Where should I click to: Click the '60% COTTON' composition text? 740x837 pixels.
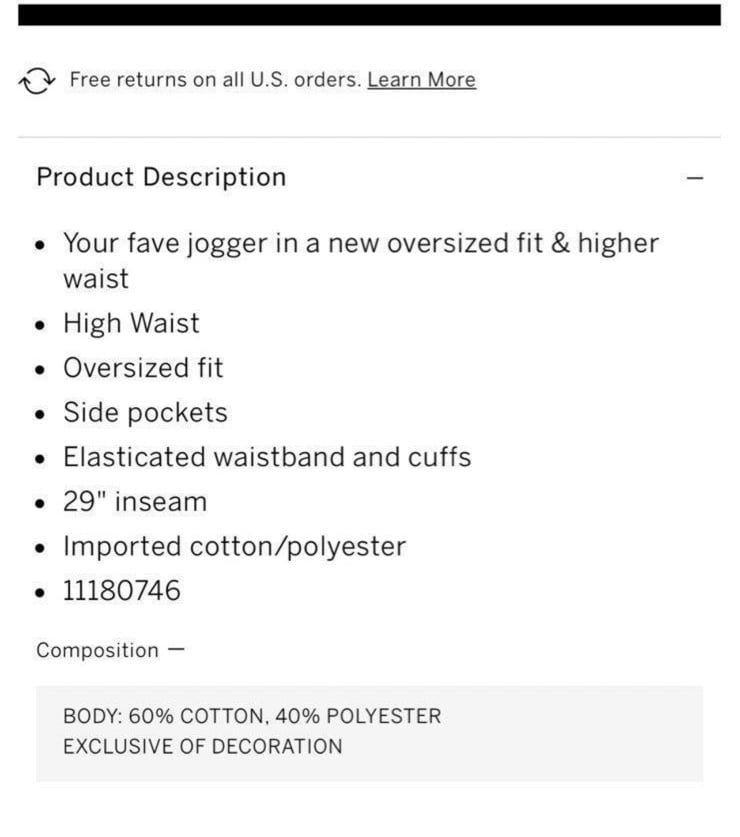(196, 716)
